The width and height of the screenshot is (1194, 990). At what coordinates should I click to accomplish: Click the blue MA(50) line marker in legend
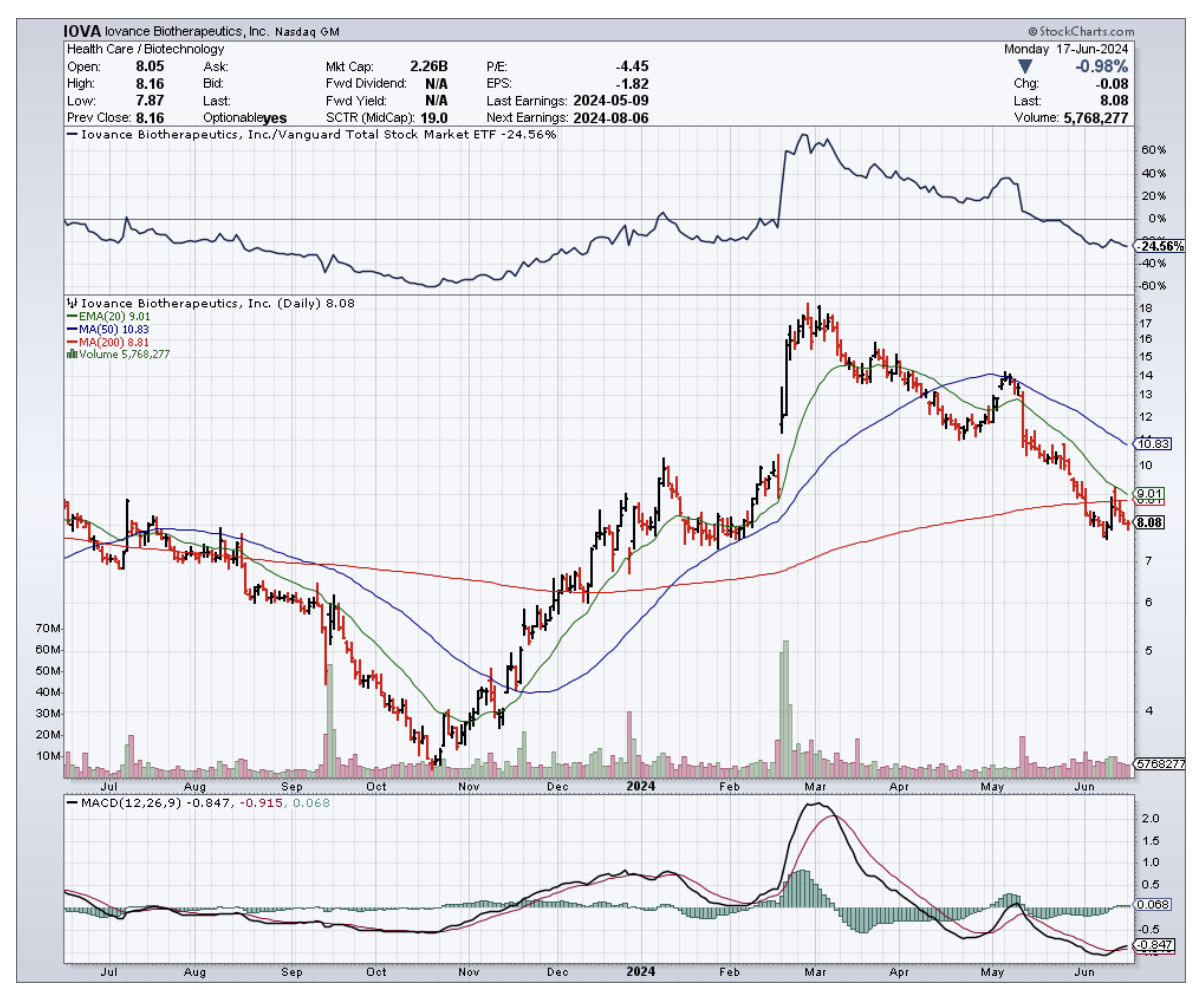click(70, 329)
